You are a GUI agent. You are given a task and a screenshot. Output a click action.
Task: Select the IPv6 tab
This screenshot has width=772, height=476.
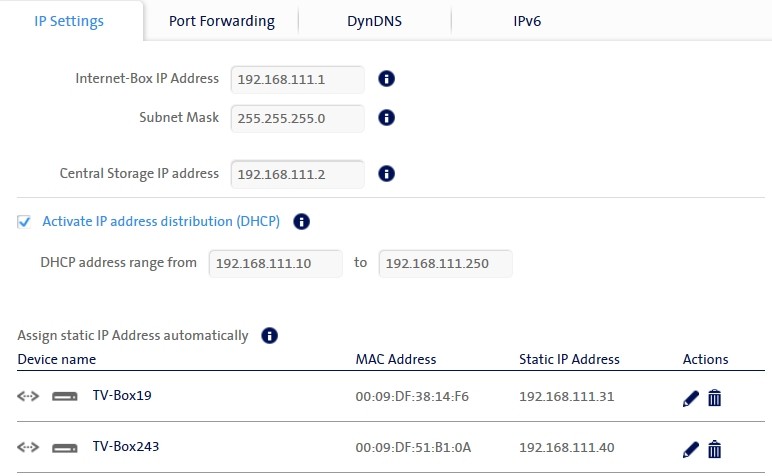526,21
